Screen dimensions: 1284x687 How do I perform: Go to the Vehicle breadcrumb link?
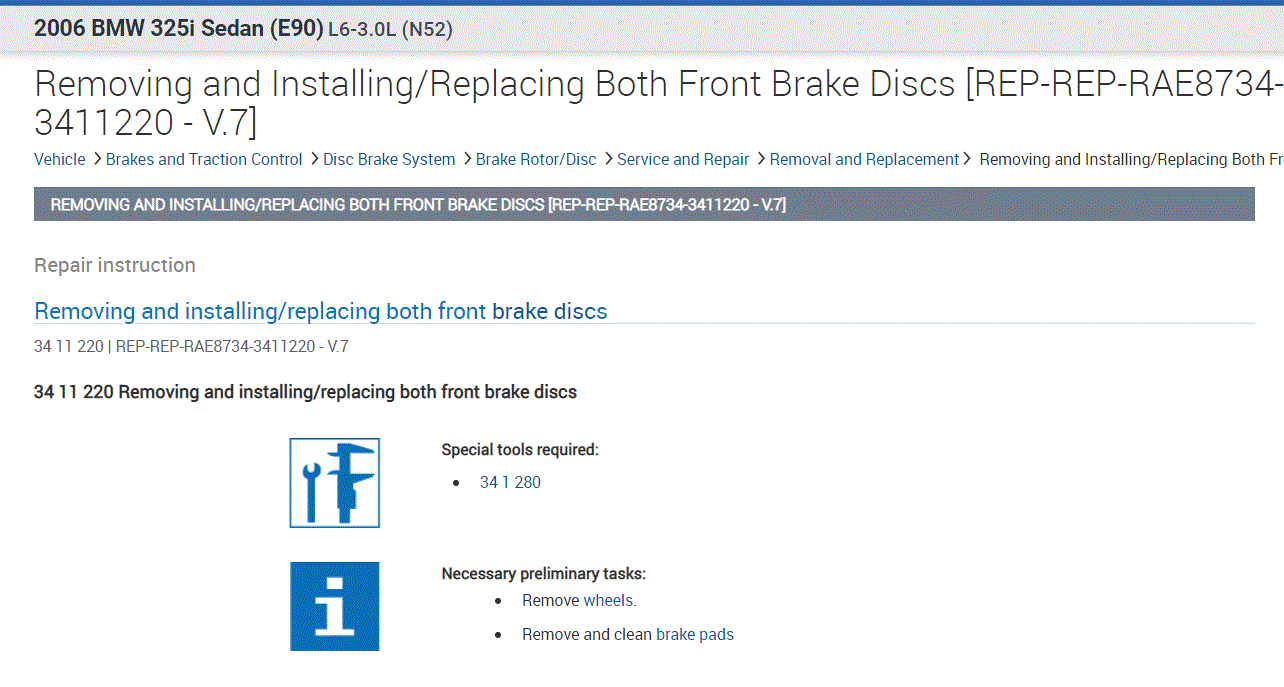coord(60,159)
